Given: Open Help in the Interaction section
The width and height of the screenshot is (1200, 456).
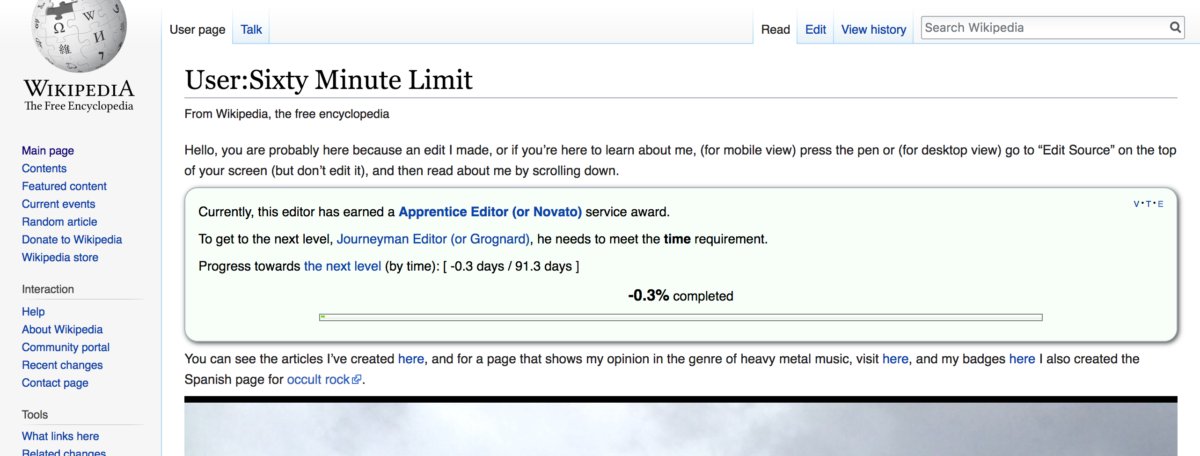Looking at the screenshot, I should click(33, 312).
